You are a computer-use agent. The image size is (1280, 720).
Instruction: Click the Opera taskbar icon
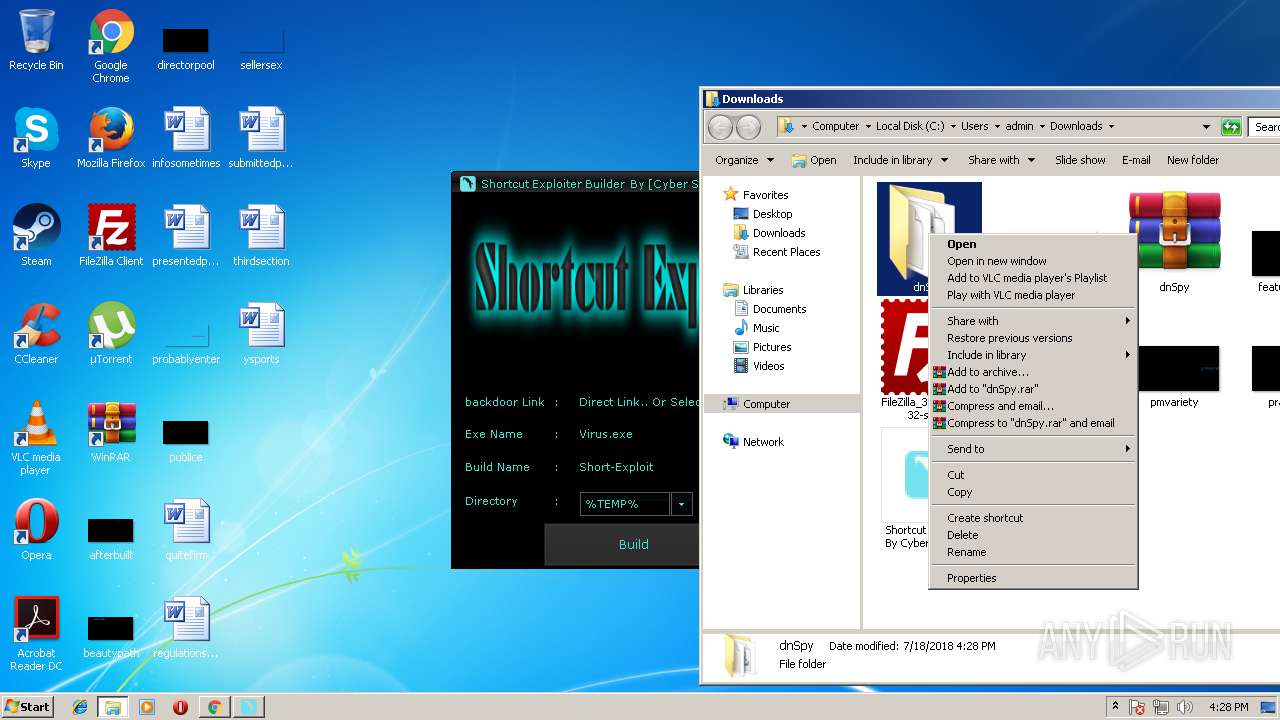coord(181,707)
